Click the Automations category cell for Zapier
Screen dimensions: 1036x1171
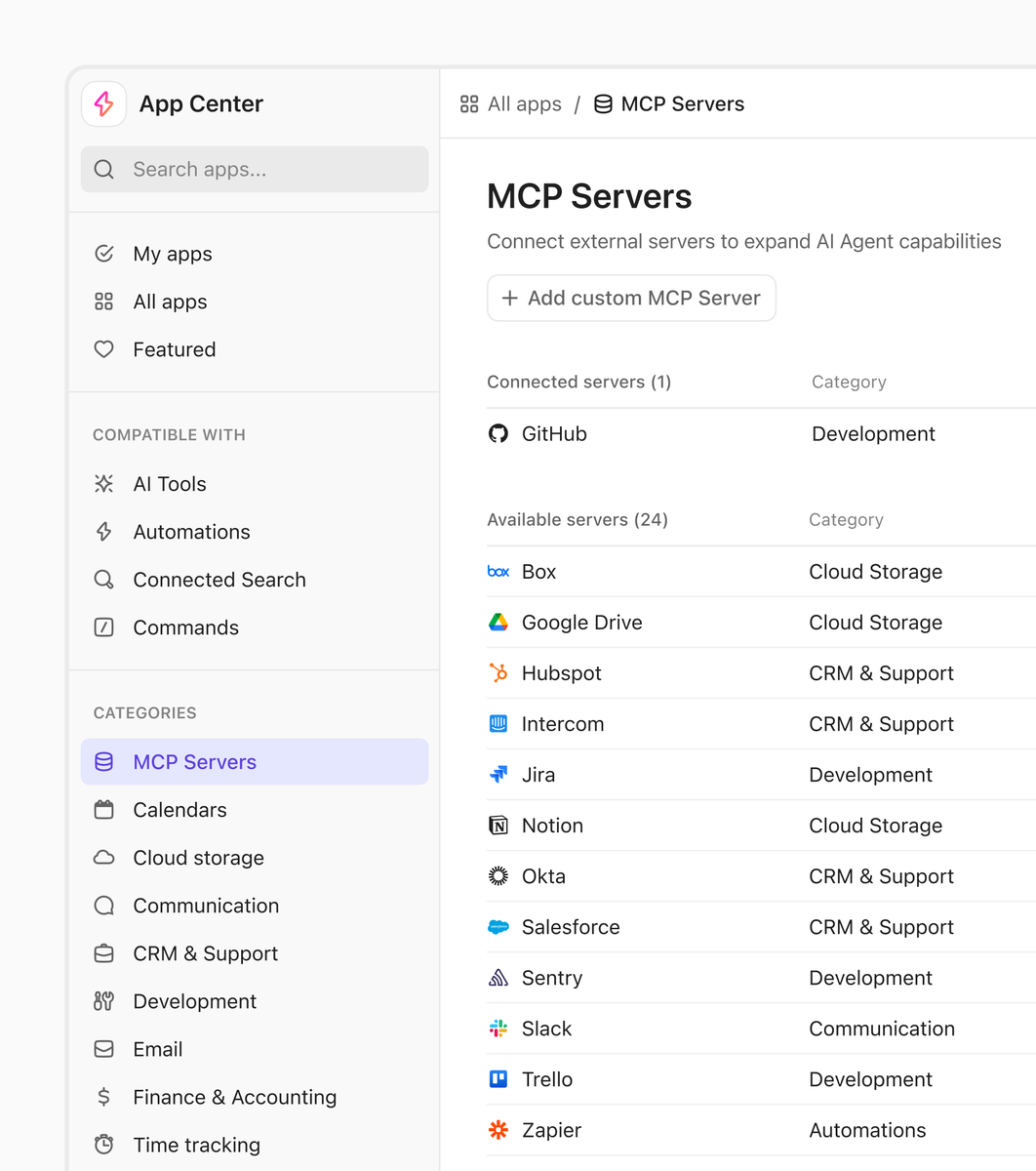tap(868, 1130)
